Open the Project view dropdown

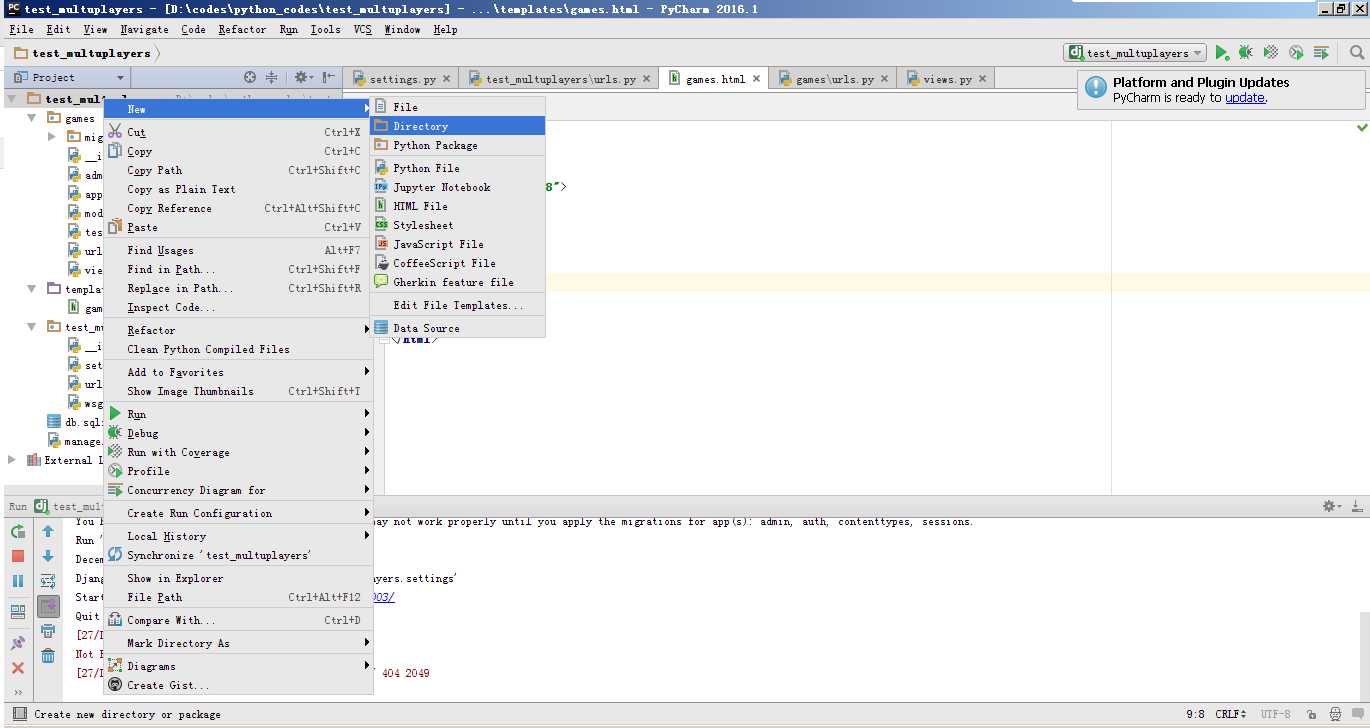pos(69,77)
